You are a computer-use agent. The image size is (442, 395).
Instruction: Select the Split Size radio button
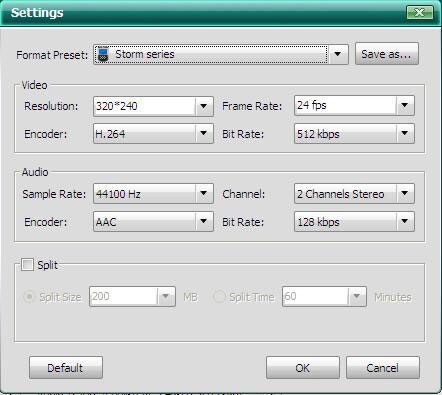[x=29, y=297]
